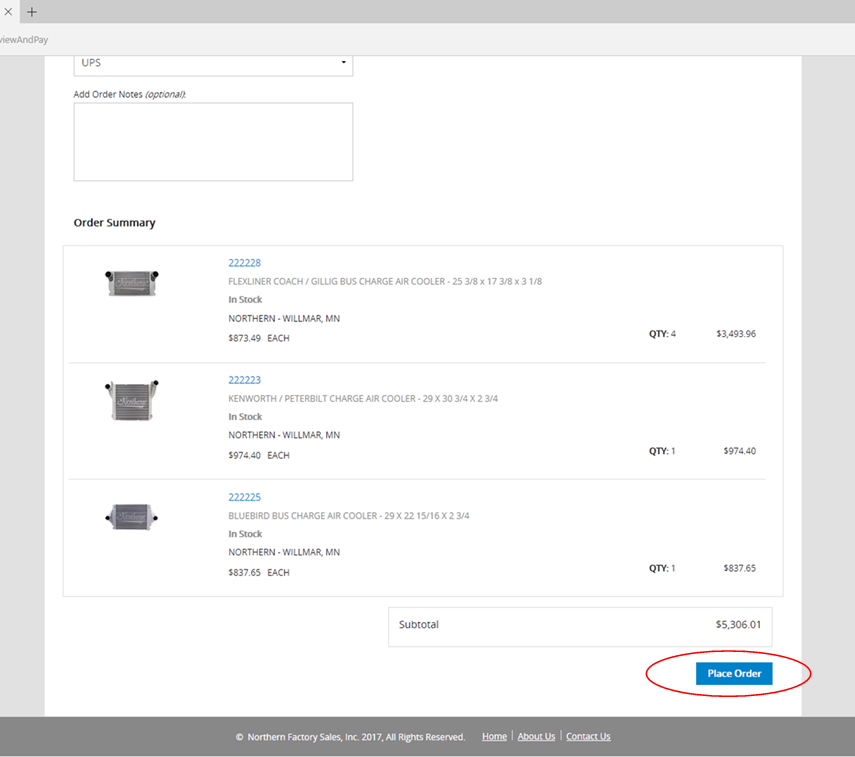855x757 pixels.
Task: Focus the Add Order Notes text box
Action: pyautogui.click(x=213, y=141)
